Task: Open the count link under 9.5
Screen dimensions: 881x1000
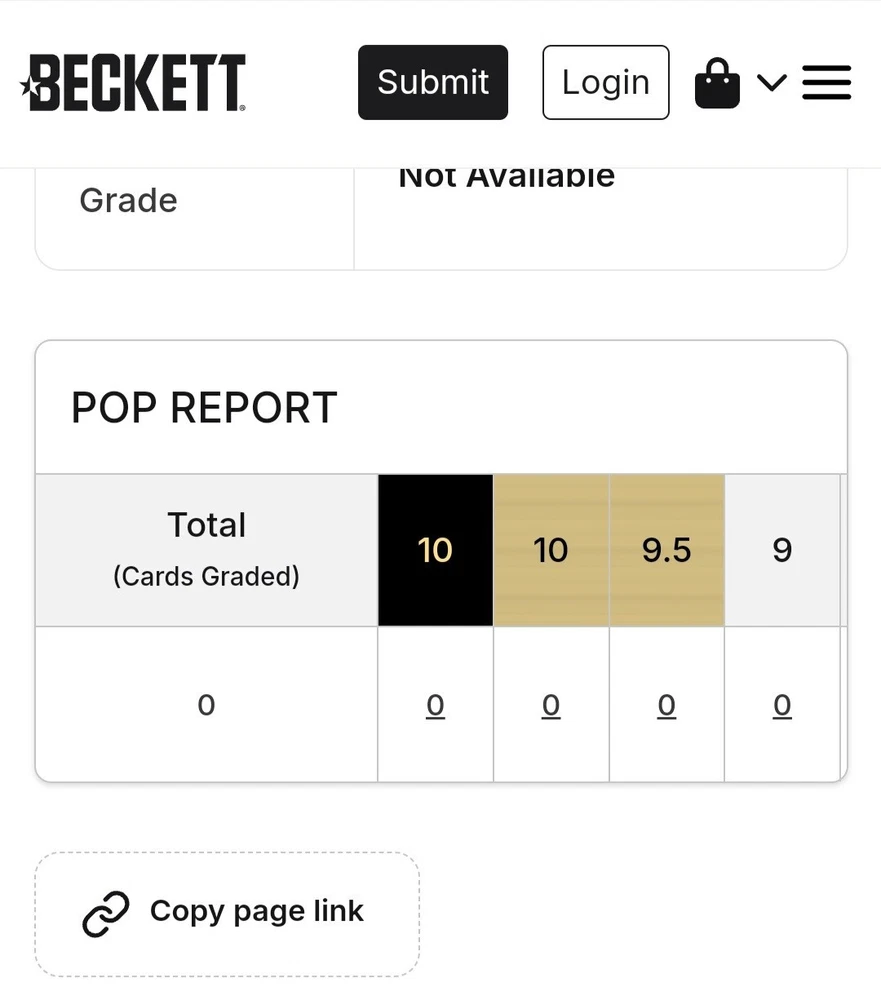Action: click(x=666, y=706)
